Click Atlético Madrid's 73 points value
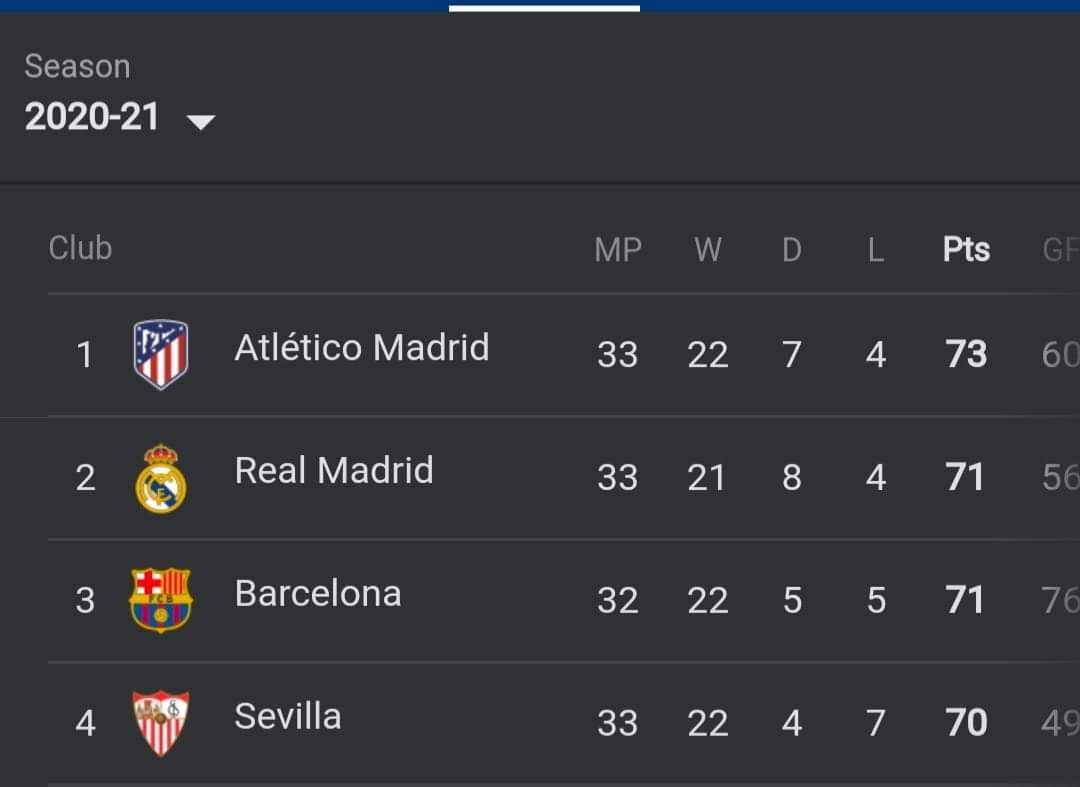 (x=966, y=354)
